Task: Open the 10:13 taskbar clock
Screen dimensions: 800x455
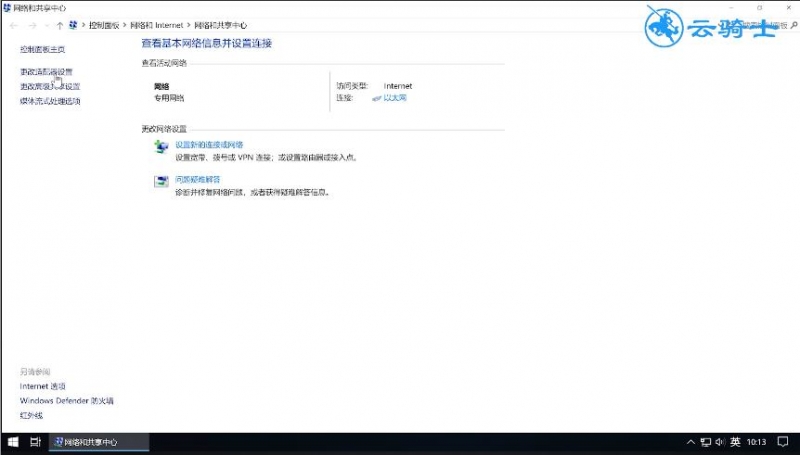Action: [x=757, y=442]
